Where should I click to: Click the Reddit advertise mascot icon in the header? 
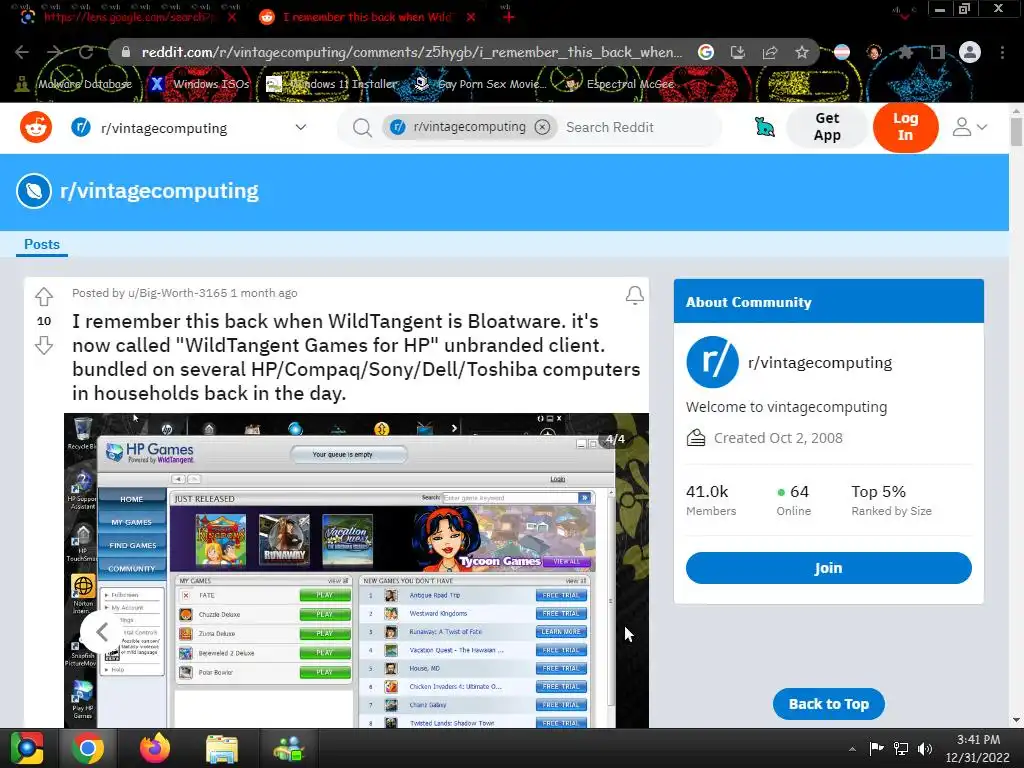click(x=764, y=127)
